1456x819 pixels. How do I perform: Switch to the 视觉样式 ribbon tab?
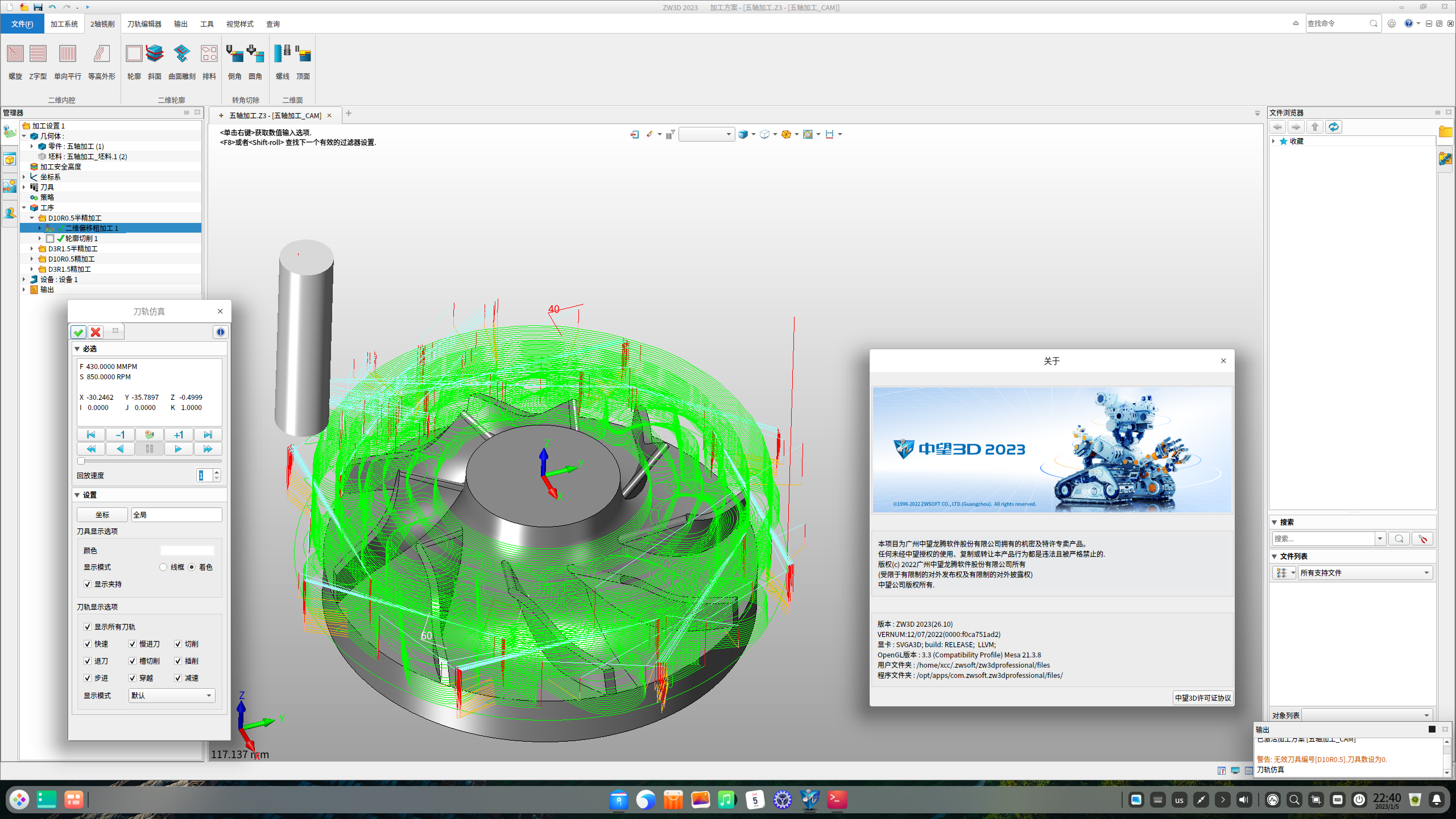[239, 23]
